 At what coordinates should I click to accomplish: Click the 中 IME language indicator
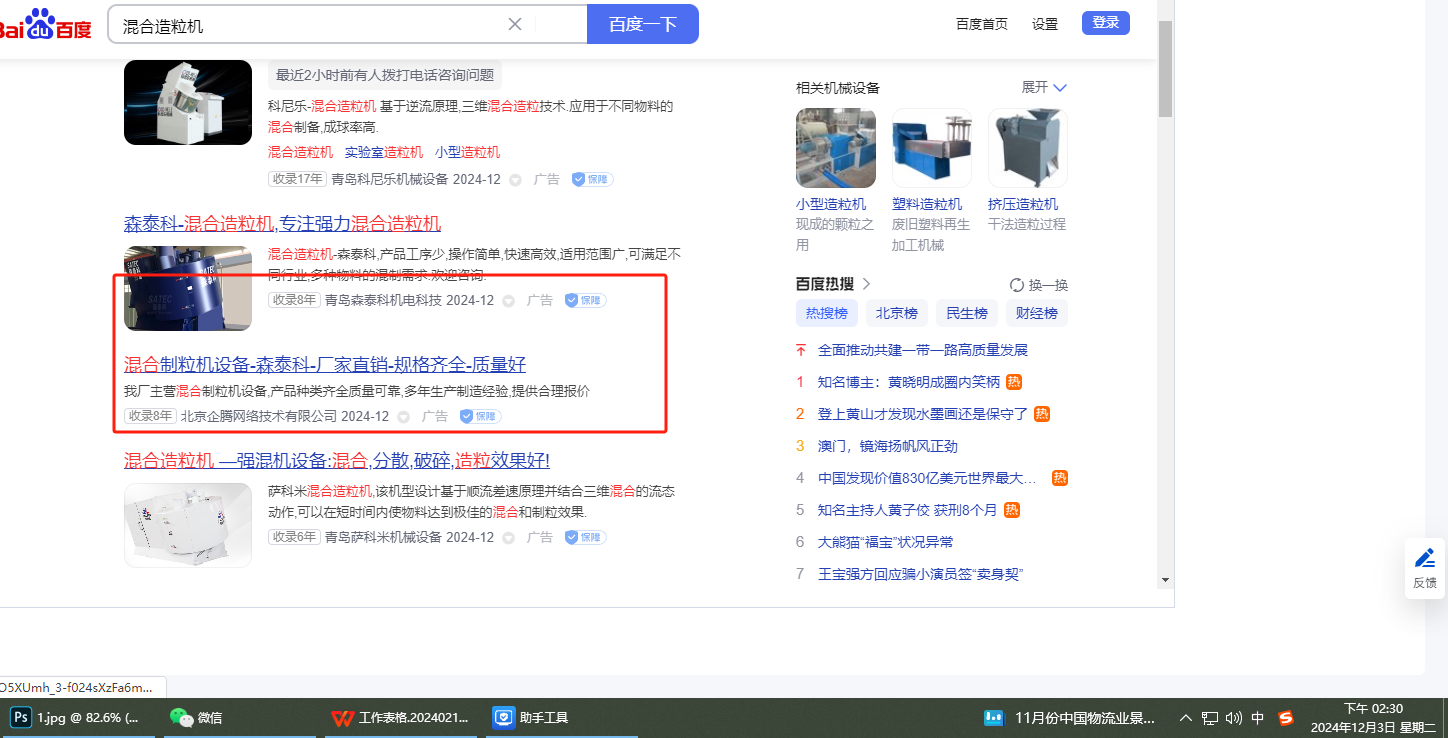coord(1258,718)
